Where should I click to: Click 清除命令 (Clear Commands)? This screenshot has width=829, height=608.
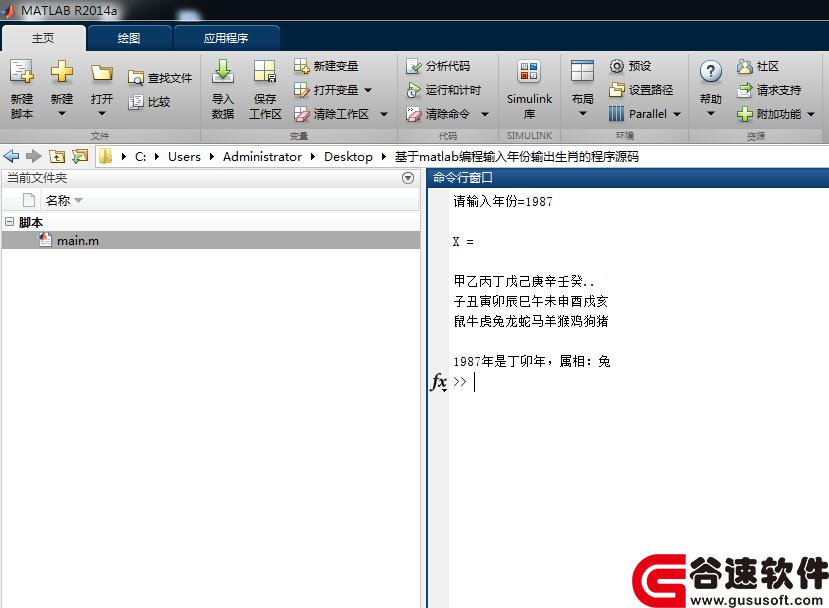click(438, 114)
